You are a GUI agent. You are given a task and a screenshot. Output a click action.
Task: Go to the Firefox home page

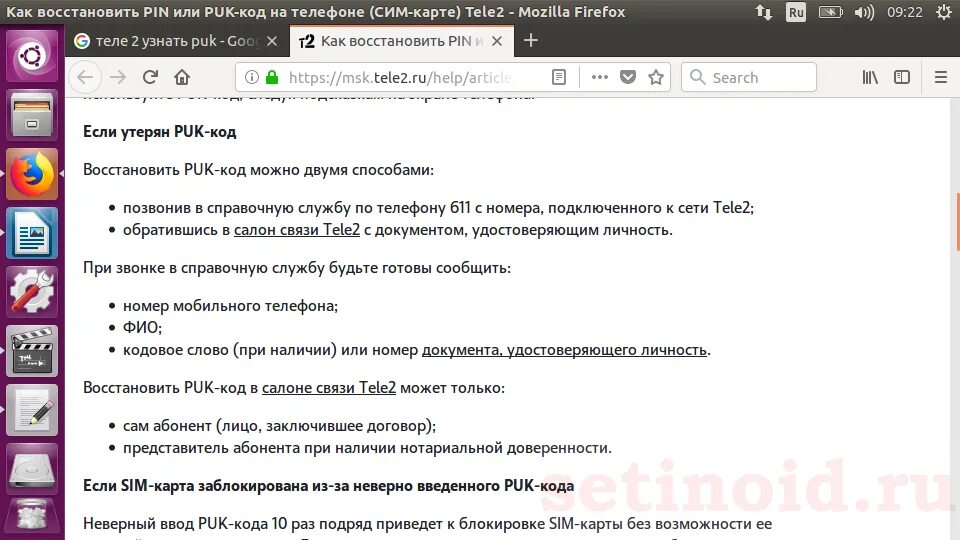pos(182,77)
